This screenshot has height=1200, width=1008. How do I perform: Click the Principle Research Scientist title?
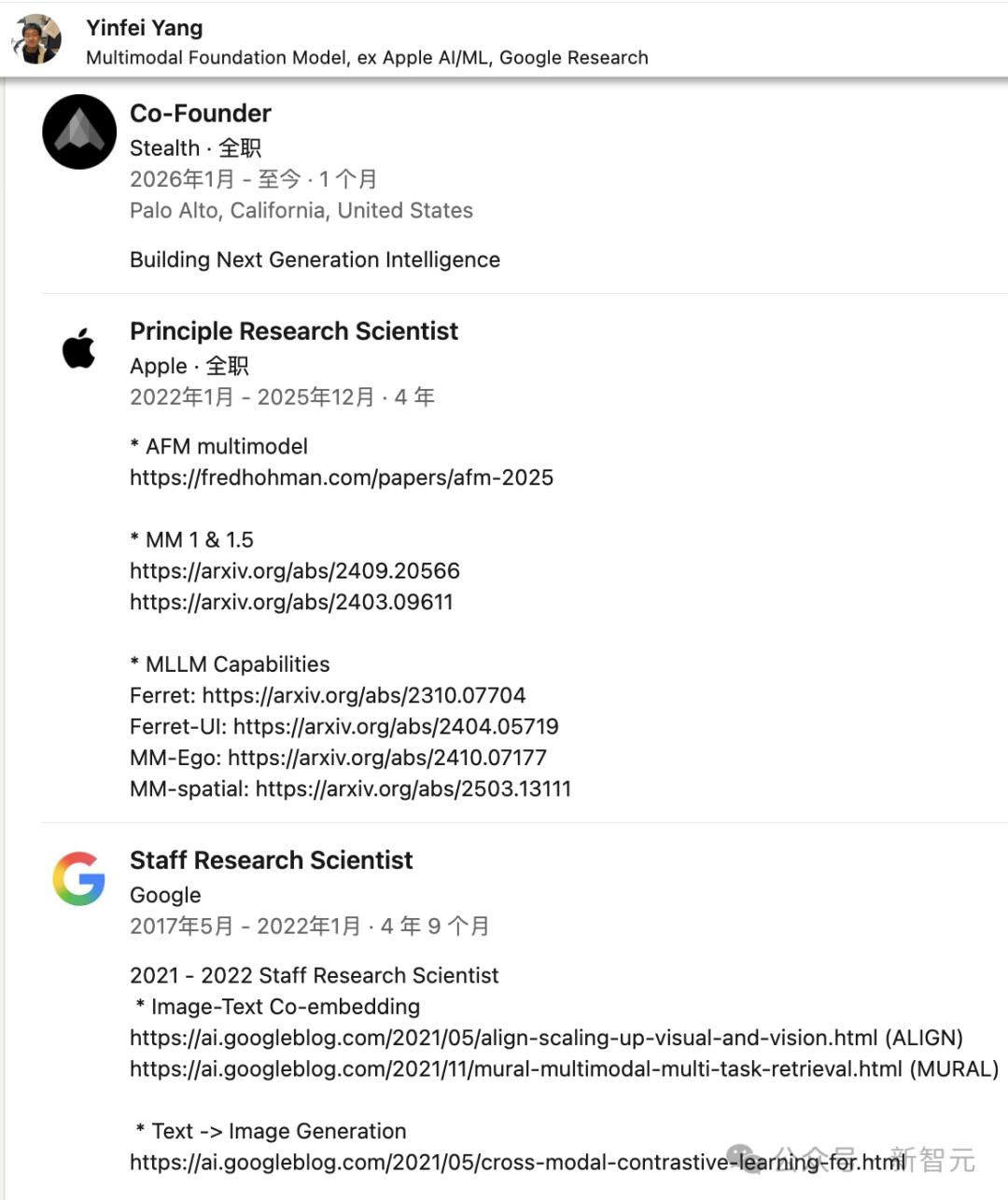(x=294, y=331)
